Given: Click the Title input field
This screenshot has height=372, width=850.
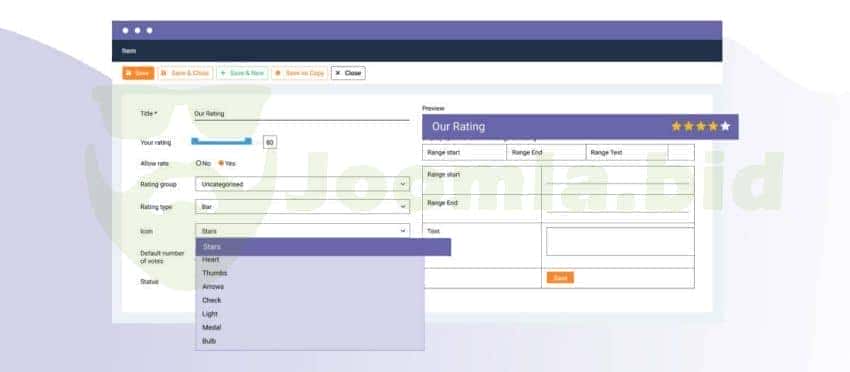Looking at the screenshot, I should 302,114.
